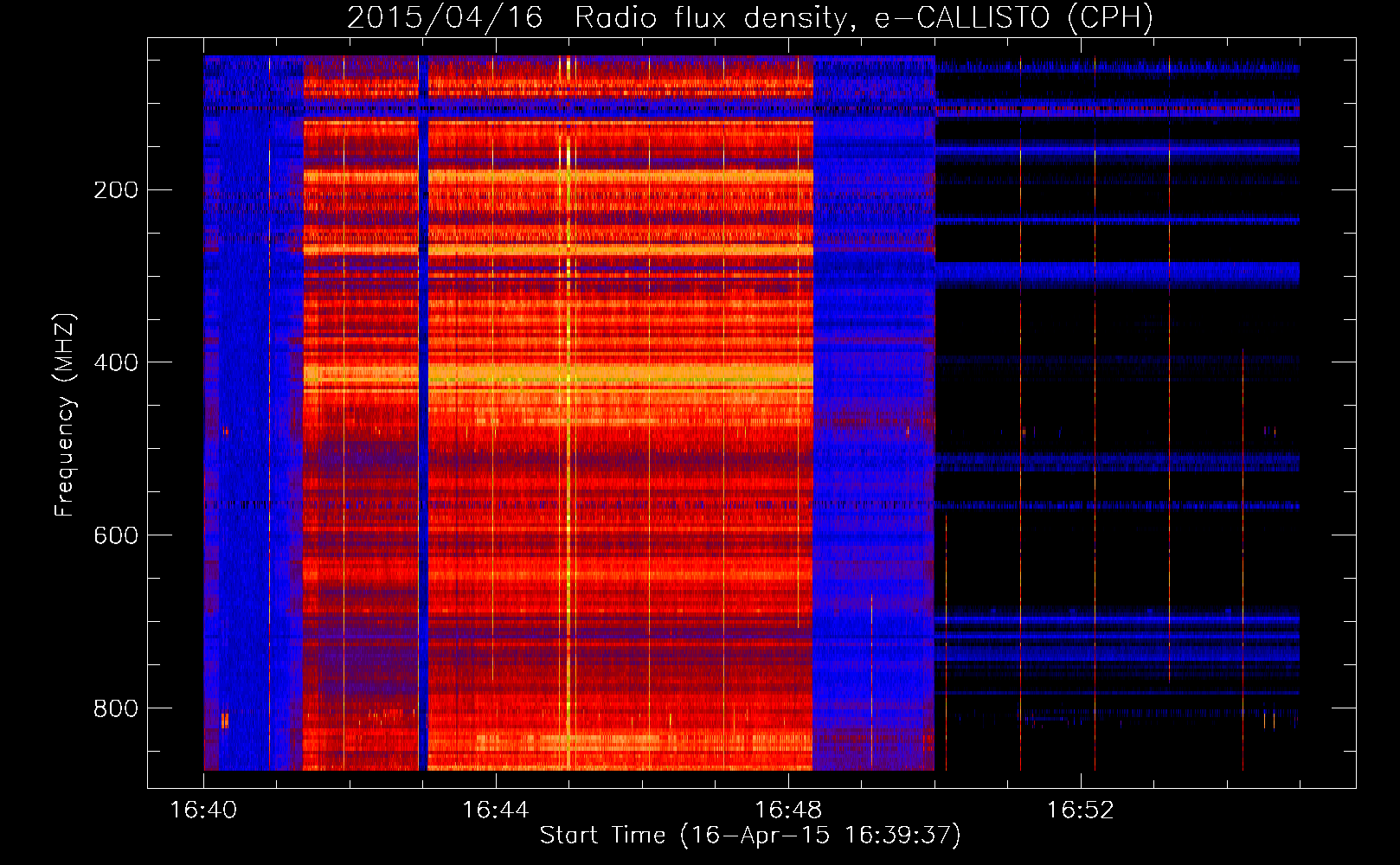Image resolution: width=1400 pixels, height=865 pixels.
Task: Click the 800 frequency tick label
Action: point(115,708)
